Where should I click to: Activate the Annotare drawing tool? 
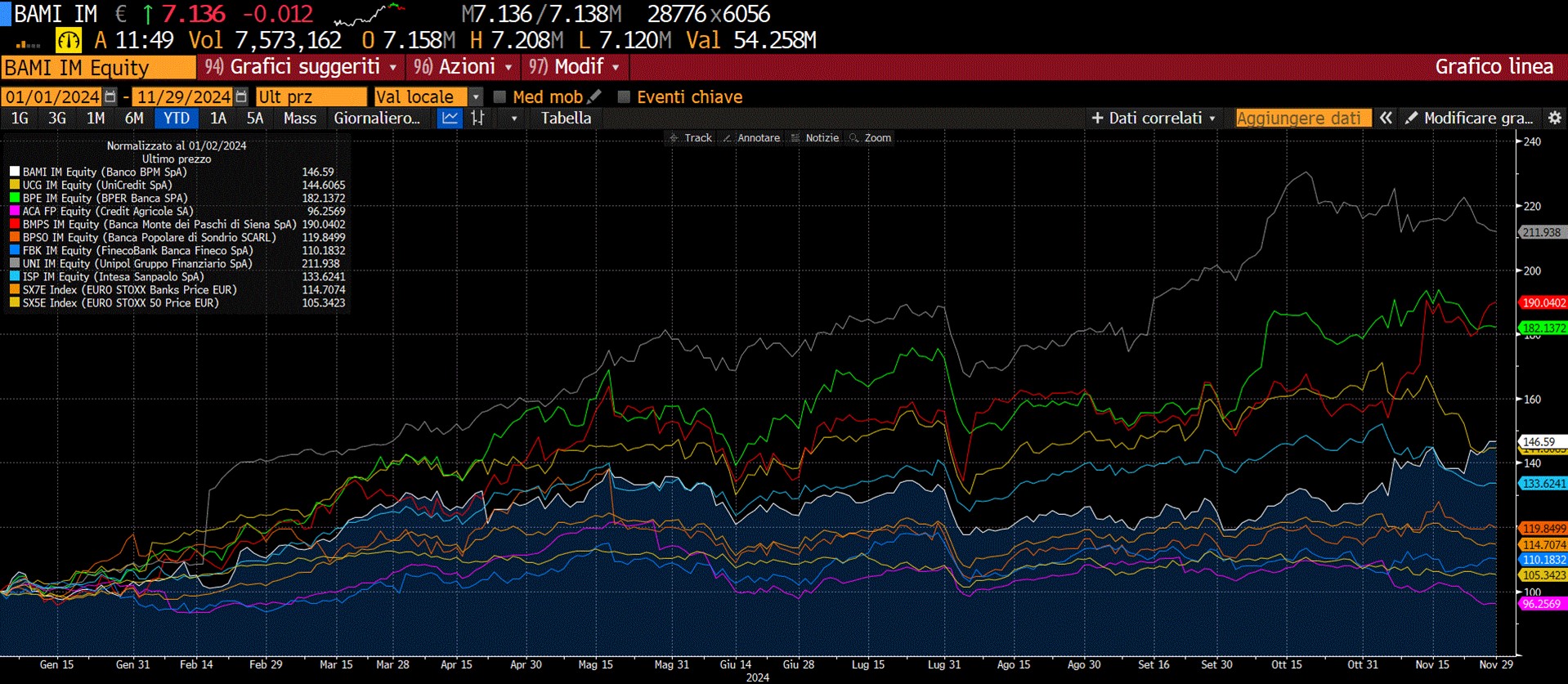[x=751, y=138]
